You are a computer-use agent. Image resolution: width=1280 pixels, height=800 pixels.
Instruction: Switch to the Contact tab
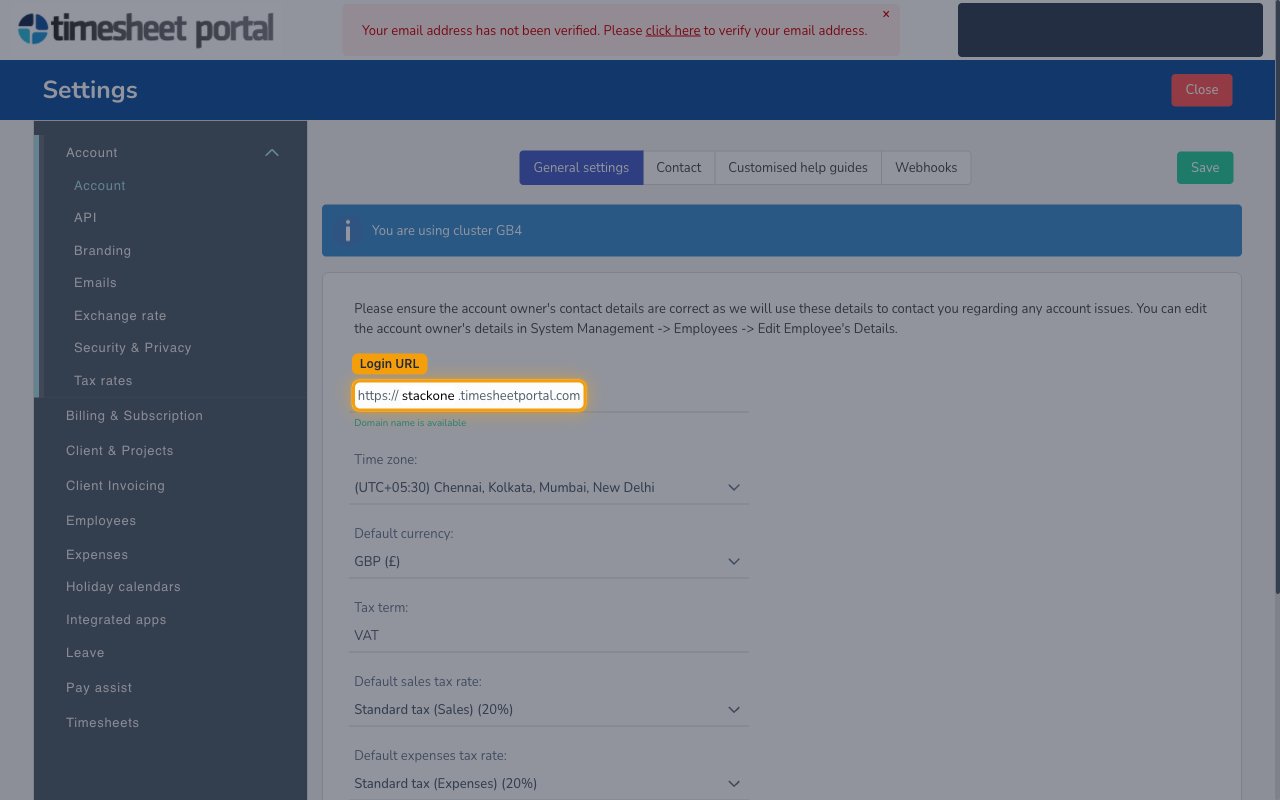pyautogui.click(x=679, y=168)
